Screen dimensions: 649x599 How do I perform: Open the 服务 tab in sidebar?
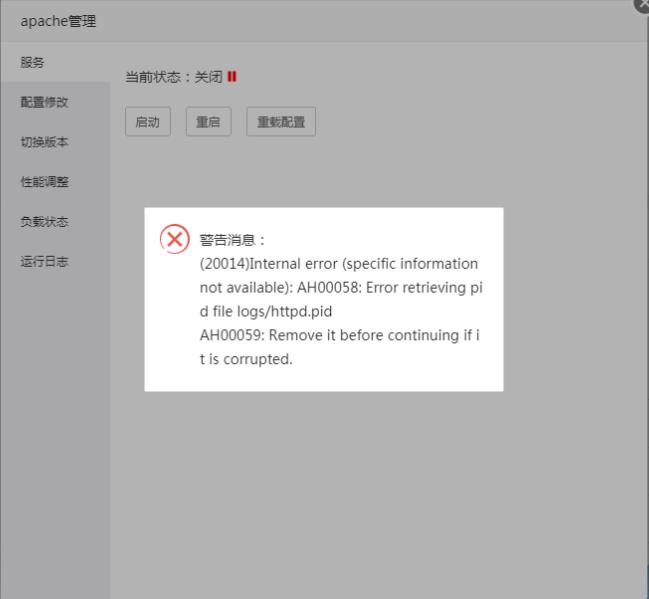(x=55, y=63)
